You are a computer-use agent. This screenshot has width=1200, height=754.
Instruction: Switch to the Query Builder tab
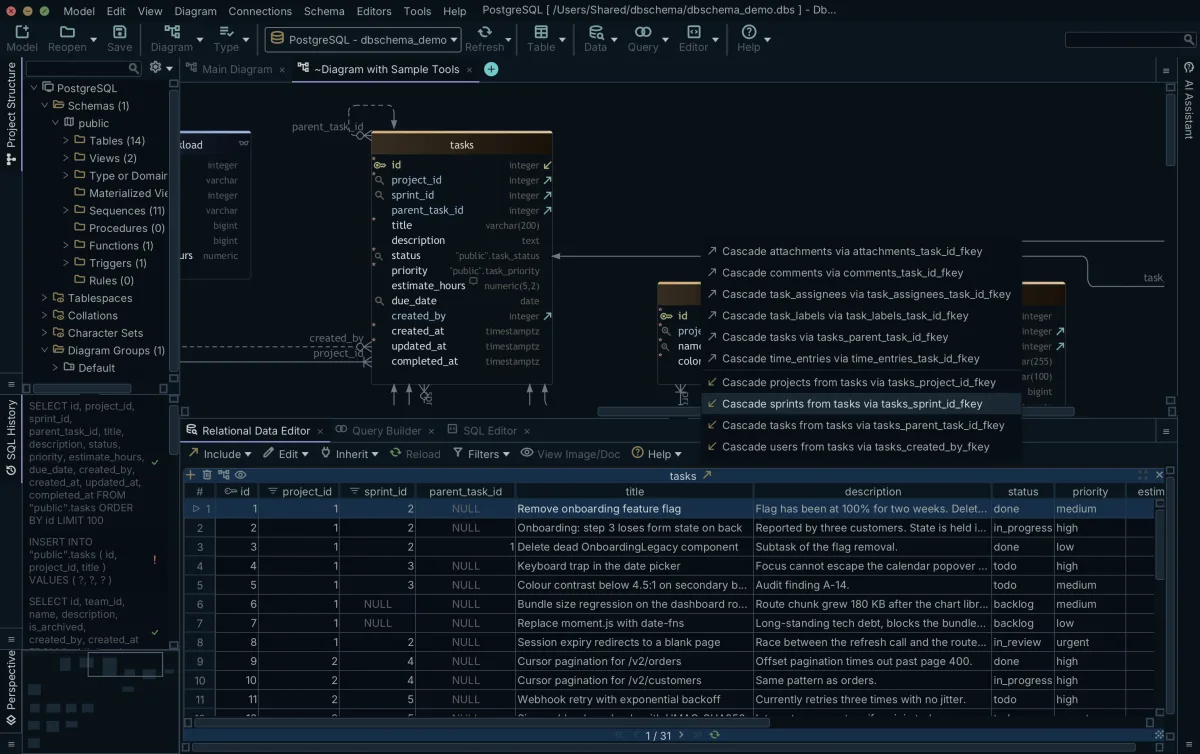click(x=386, y=431)
